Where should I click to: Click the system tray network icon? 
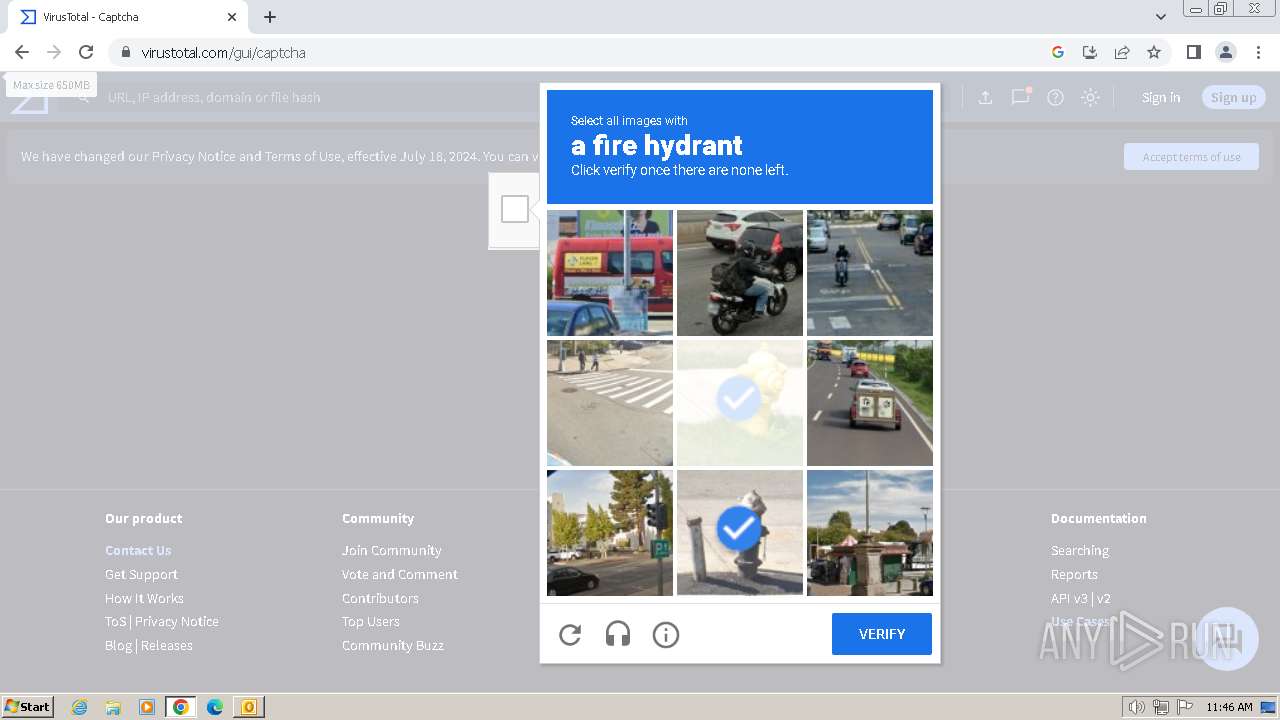click(1161, 707)
